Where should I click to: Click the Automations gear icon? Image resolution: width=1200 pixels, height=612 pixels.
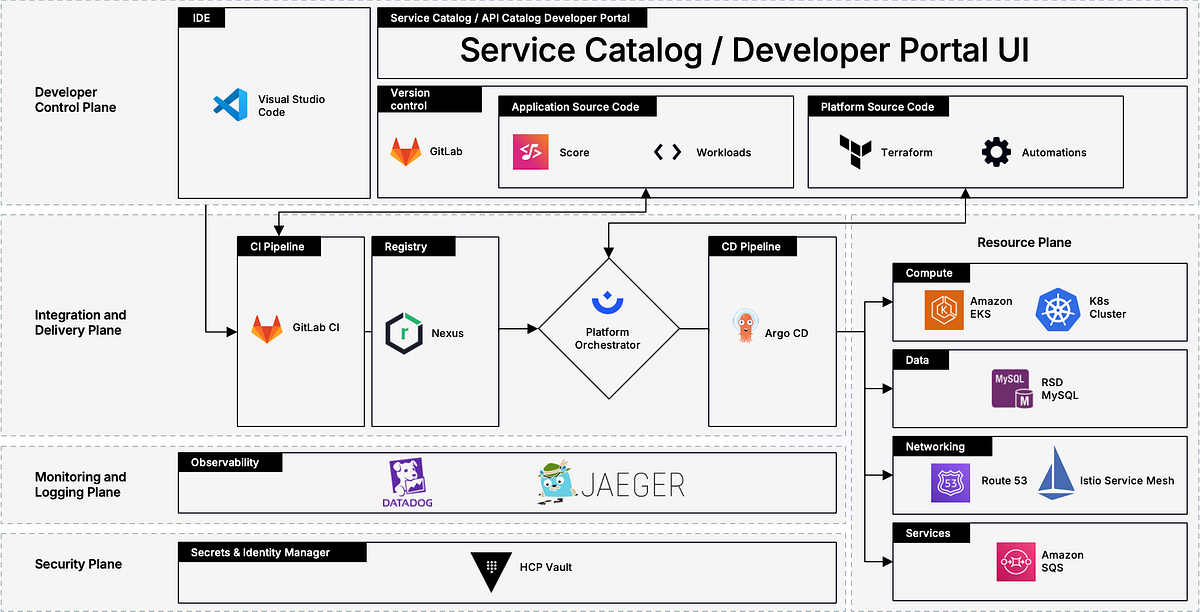point(995,151)
